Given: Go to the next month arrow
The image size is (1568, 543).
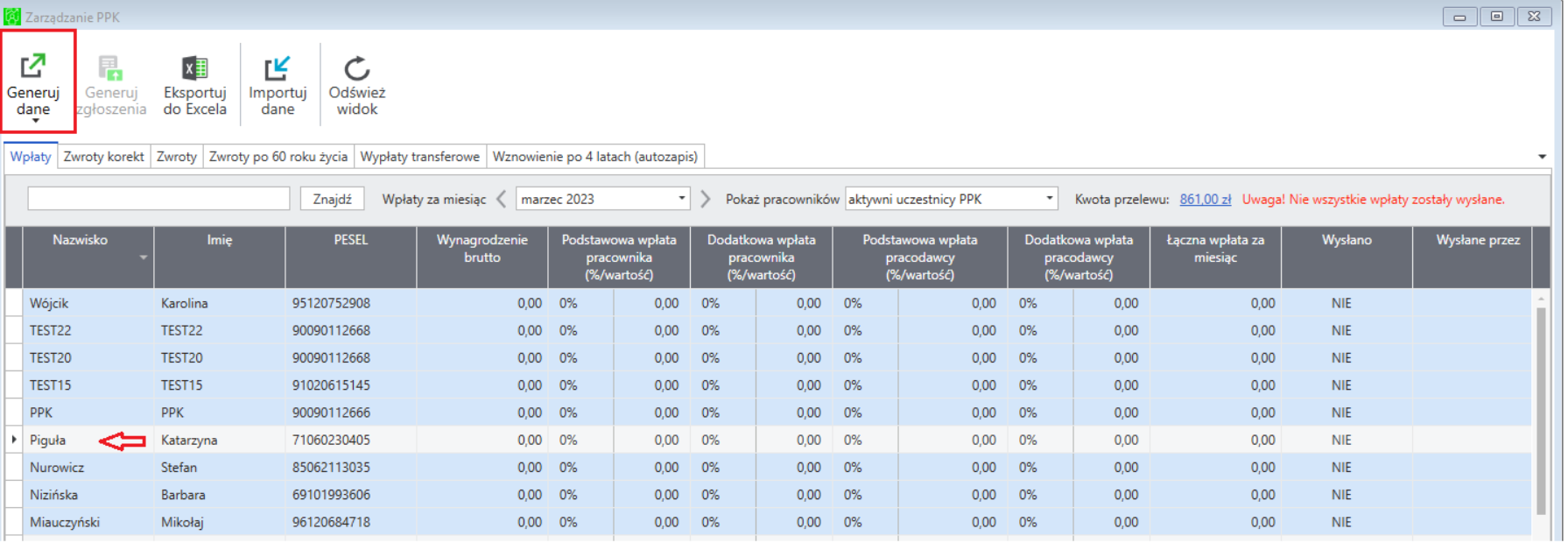Looking at the screenshot, I should 706,199.
